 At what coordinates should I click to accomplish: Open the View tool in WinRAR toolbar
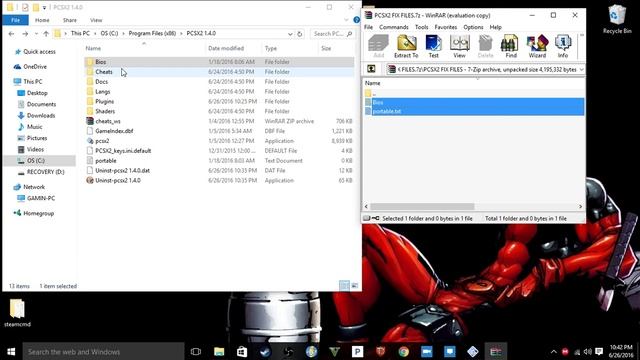(459, 46)
